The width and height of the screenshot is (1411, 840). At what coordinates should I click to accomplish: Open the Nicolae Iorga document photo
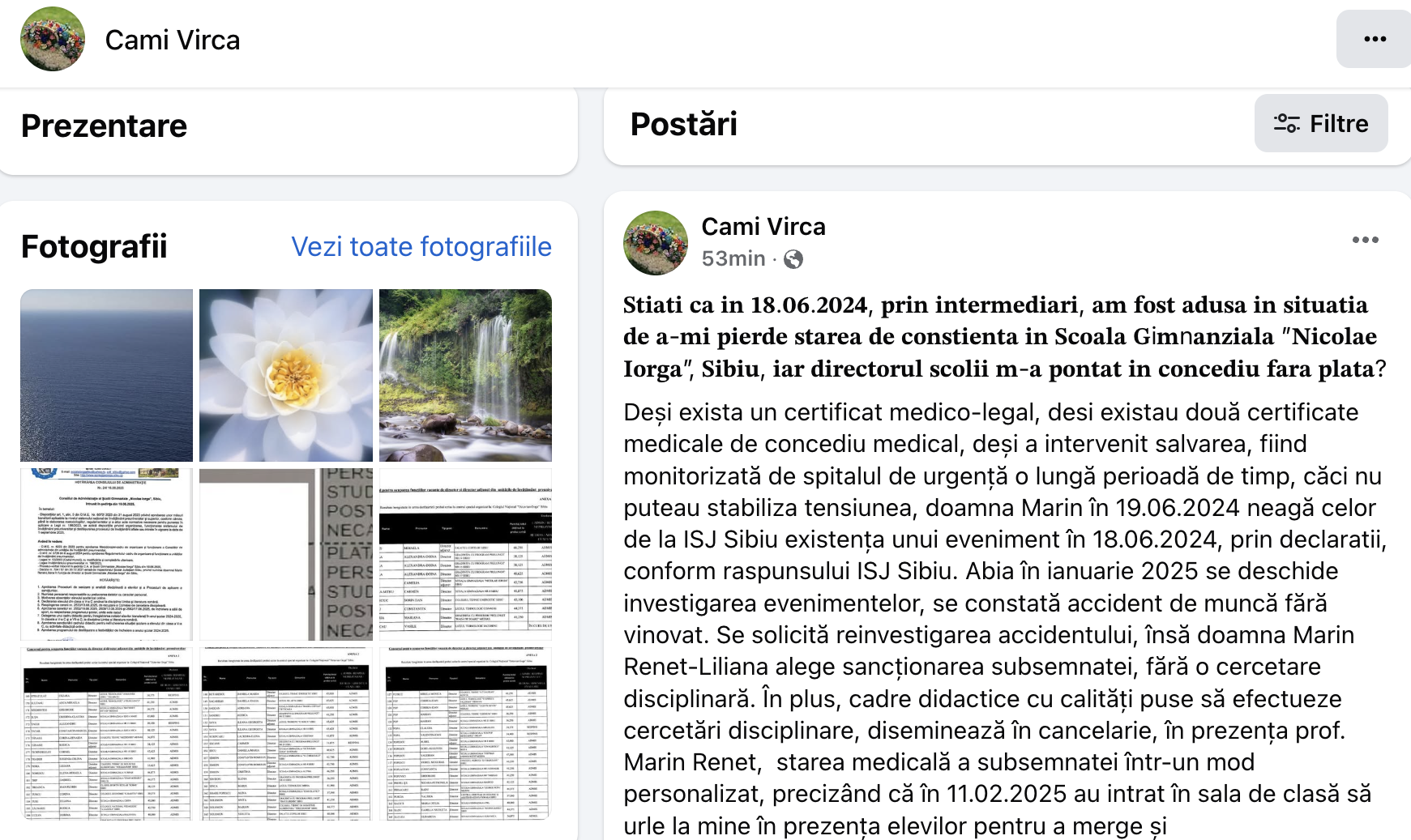pos(107,554)
